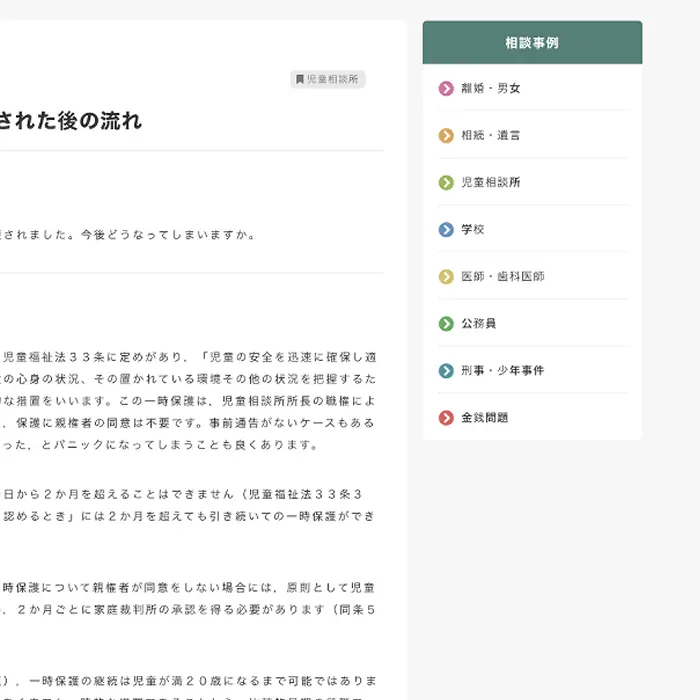Viewport: 700px width, 700px height.
Task: Click the line about 児童が満20歳になるまで
Action: click(188, 681)
